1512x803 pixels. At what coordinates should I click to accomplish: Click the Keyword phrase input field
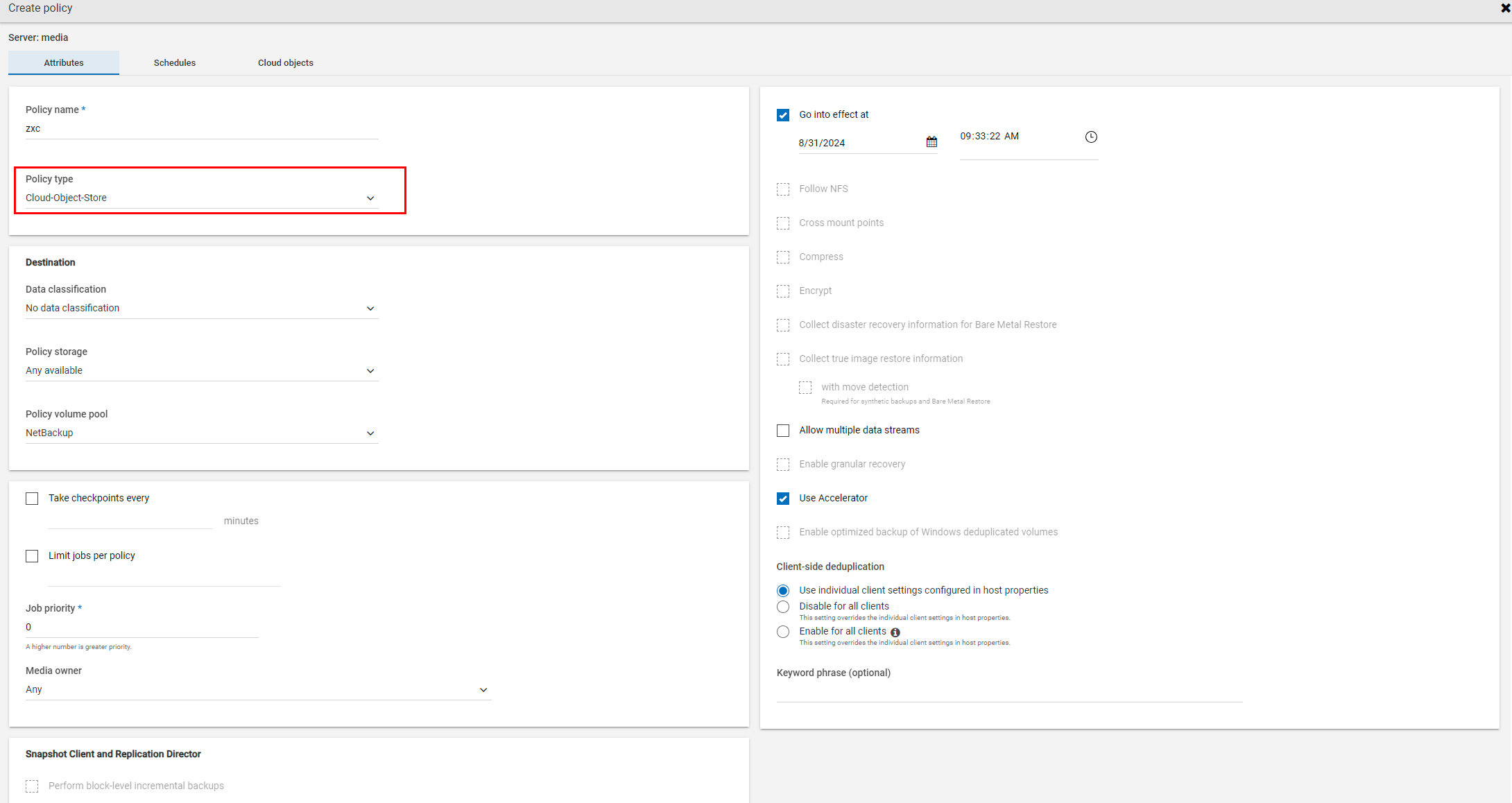pos(1009,691)
